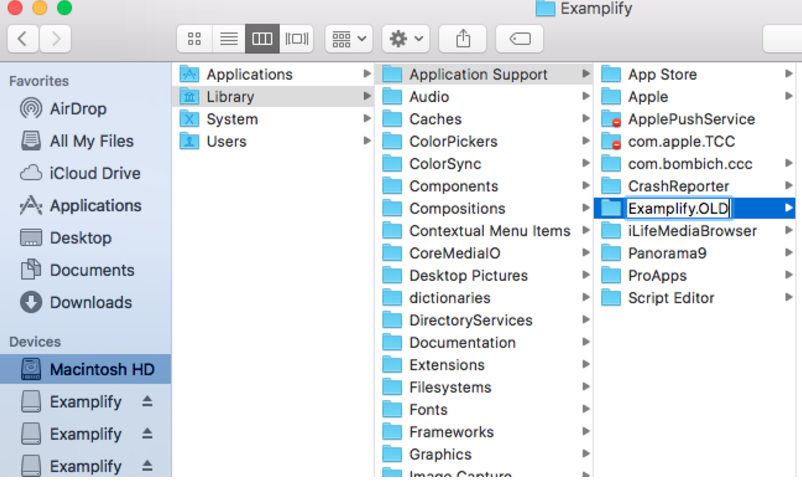The width and height of the screenshot is (802, 500).
Task: Select the Script Editor folder
Action: coord(696,298)
